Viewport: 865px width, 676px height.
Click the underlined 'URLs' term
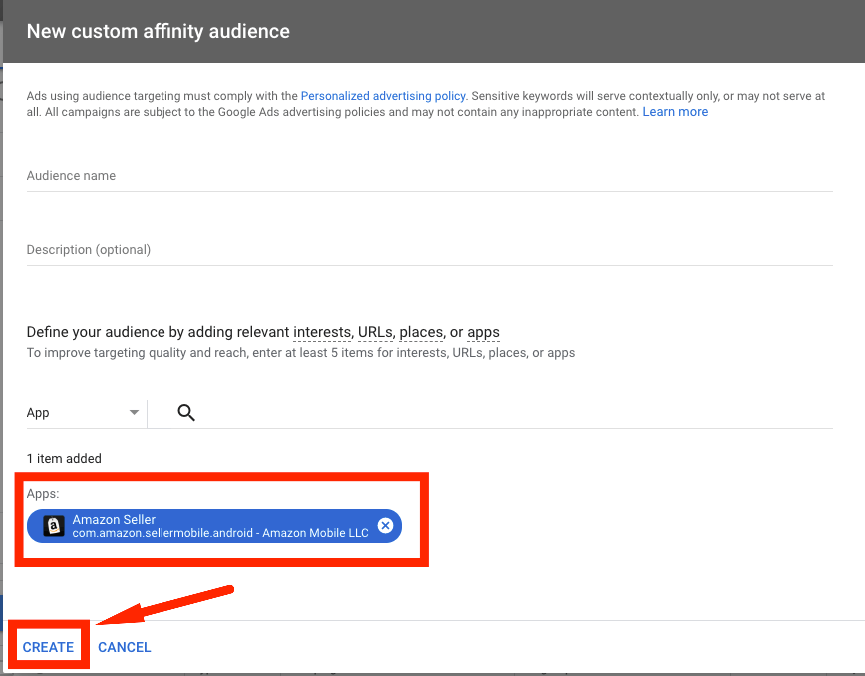[375, 332]
